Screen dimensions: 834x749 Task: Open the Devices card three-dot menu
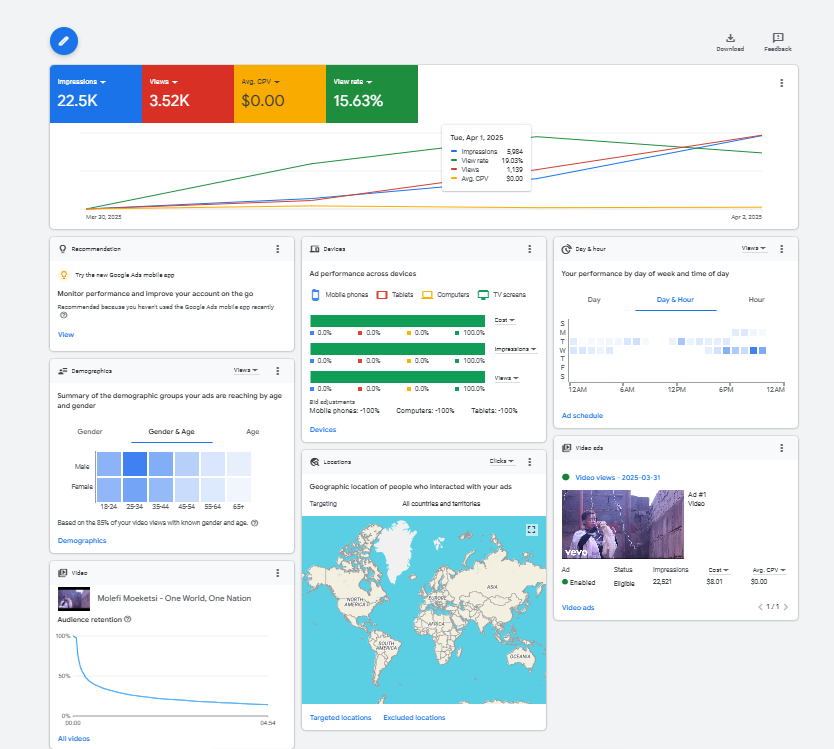tap(530, 249)
